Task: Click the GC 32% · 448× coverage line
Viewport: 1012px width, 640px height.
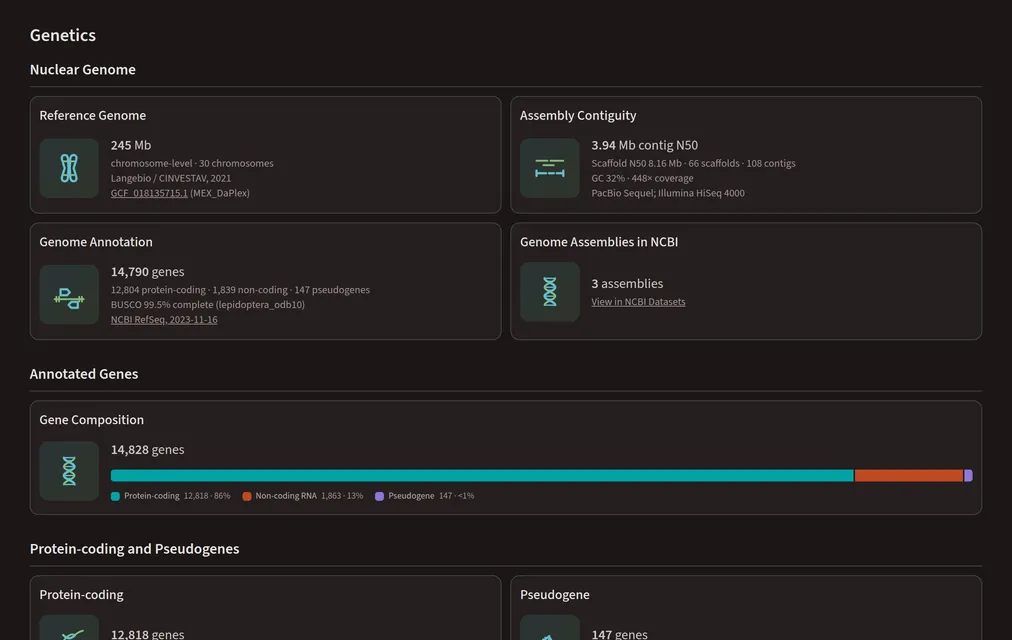Action: (x=642, y=178)
